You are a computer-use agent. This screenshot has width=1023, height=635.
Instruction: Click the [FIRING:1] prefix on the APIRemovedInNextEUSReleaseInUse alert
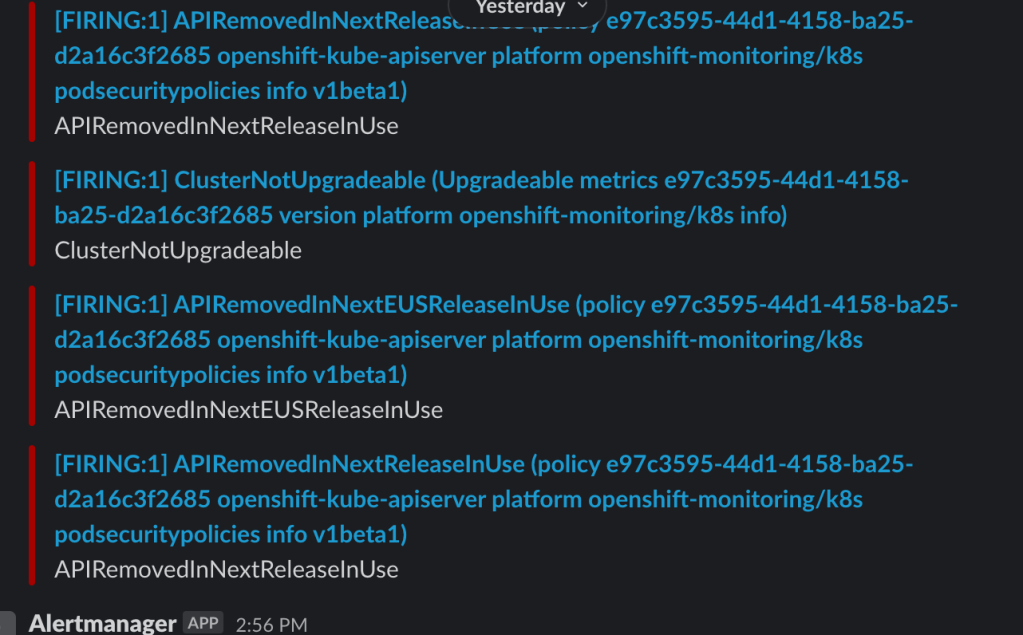tap(110, 304)
